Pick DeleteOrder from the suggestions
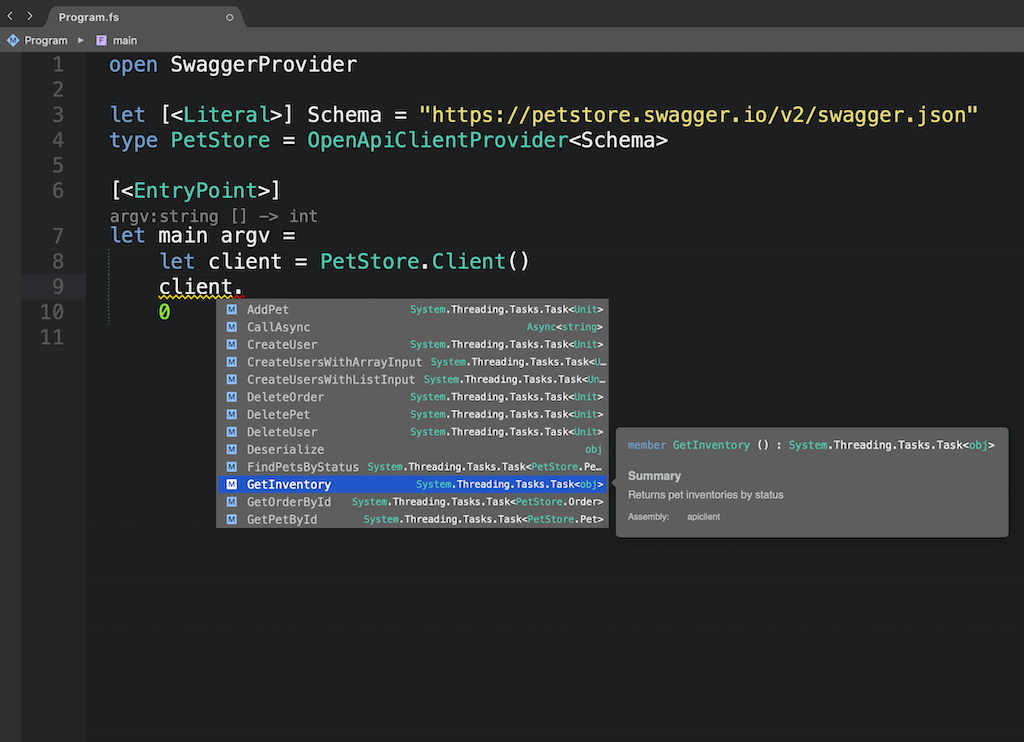The height and width of the screenshot is (742, 1024). coord(412,397)
